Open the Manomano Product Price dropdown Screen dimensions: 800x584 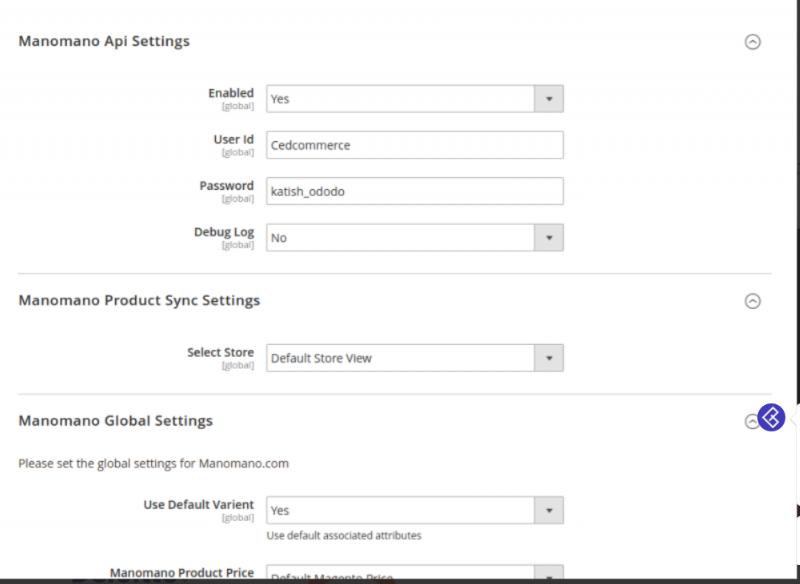tap(414, 575)
